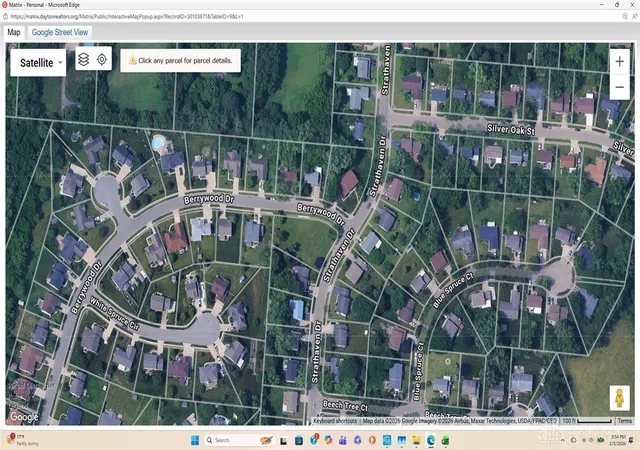Open the Windows Start menu

195,440
